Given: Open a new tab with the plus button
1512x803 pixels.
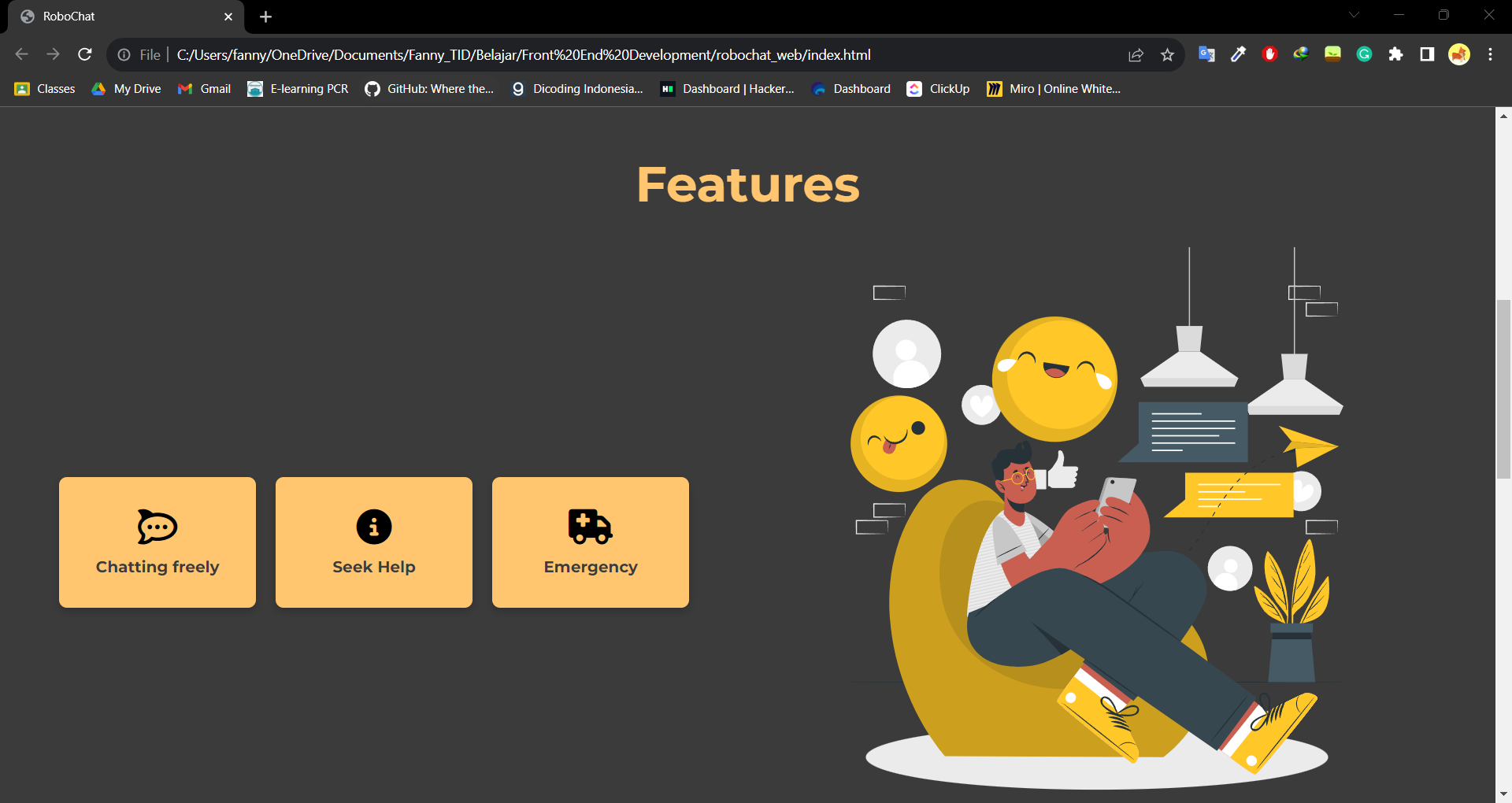Looking at the screenshot, I should click(265, 17).
